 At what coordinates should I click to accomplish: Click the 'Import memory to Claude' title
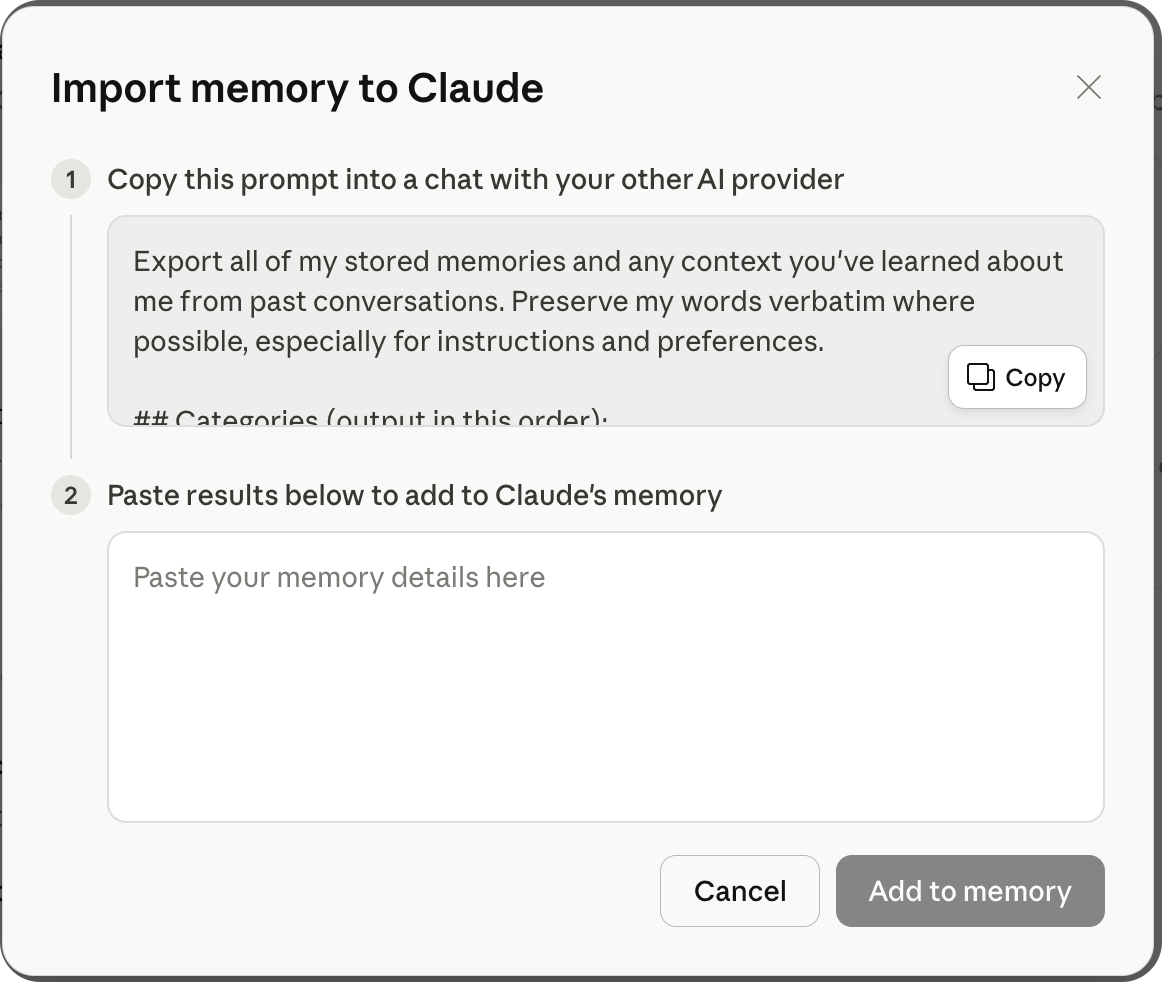click(298, 89)
